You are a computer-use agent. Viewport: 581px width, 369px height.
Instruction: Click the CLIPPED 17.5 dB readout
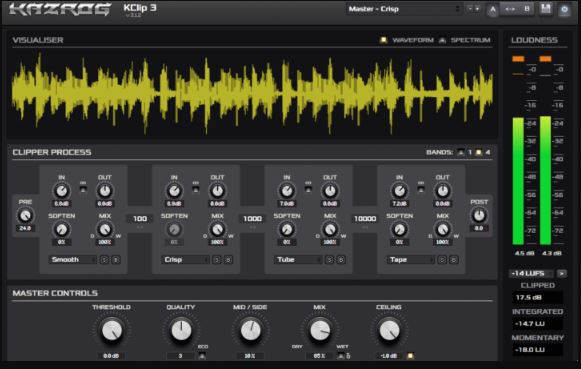[538, 297]
